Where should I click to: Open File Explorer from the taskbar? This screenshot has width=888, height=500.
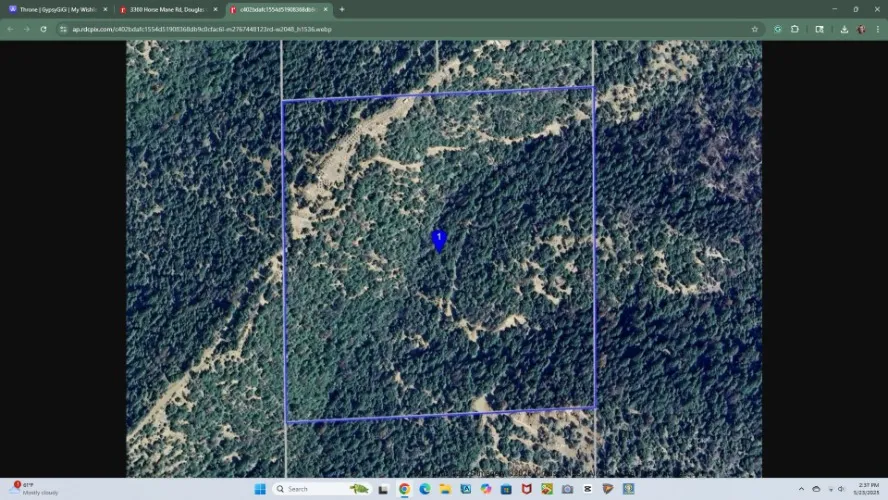coord(445,489)
